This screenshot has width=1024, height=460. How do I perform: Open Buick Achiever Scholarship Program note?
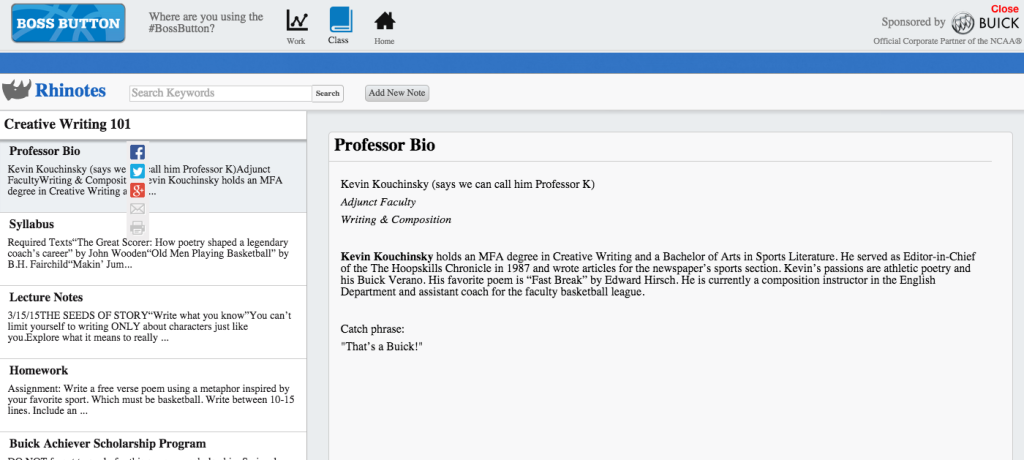pos(107,443)
